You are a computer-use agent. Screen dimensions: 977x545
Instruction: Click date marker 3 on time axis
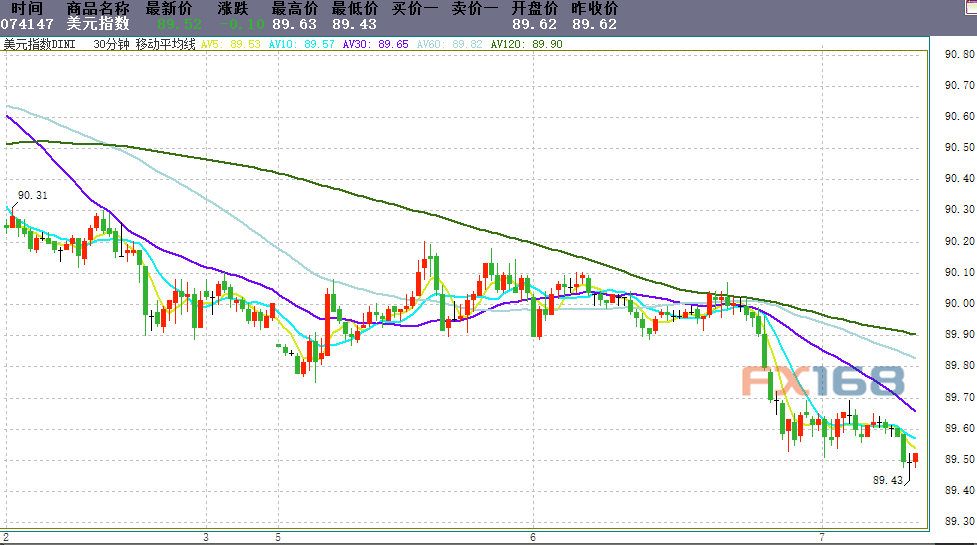[206, 538]
